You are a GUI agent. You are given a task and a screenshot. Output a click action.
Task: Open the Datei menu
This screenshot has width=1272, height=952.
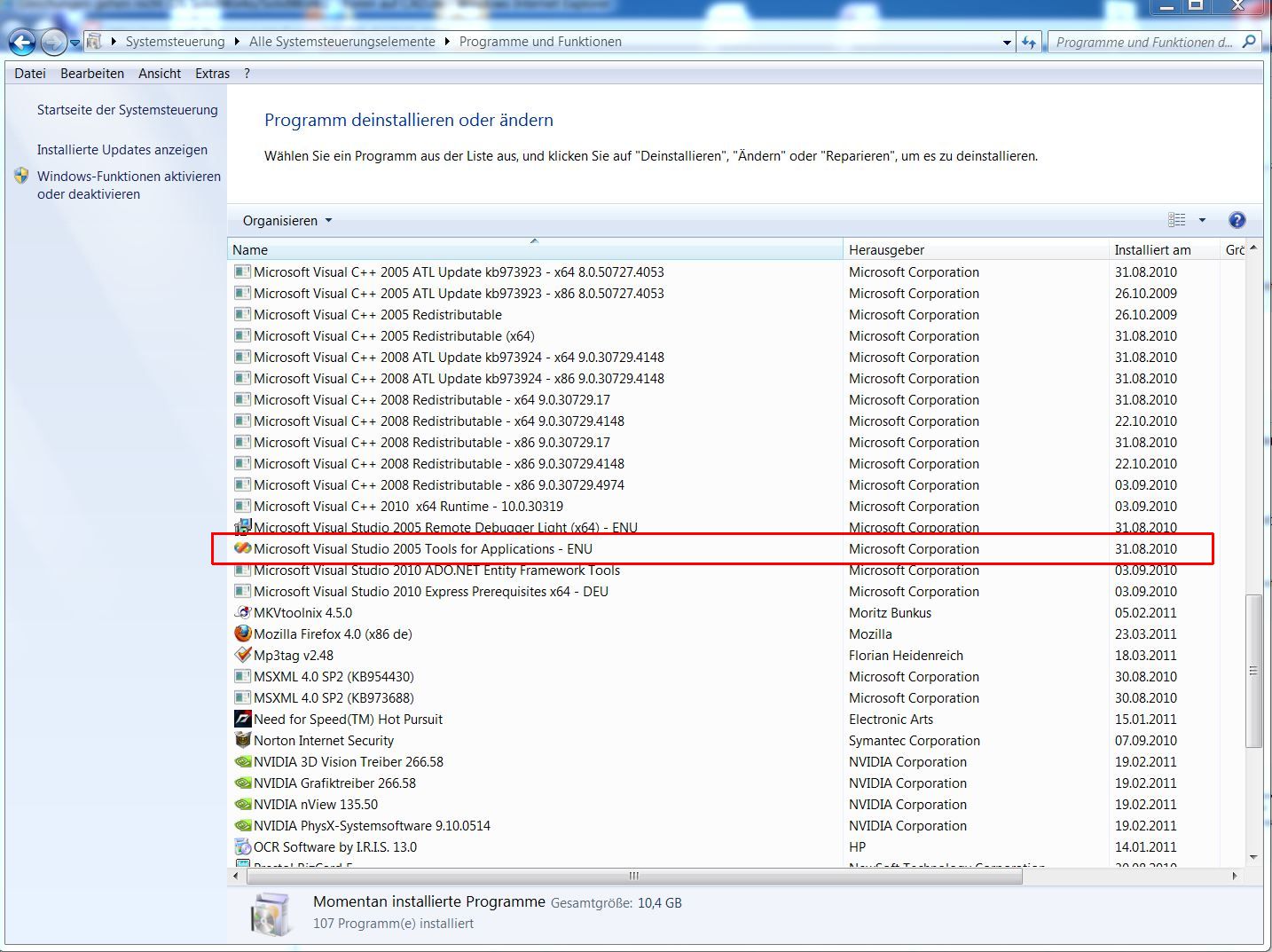click(30, 74)
